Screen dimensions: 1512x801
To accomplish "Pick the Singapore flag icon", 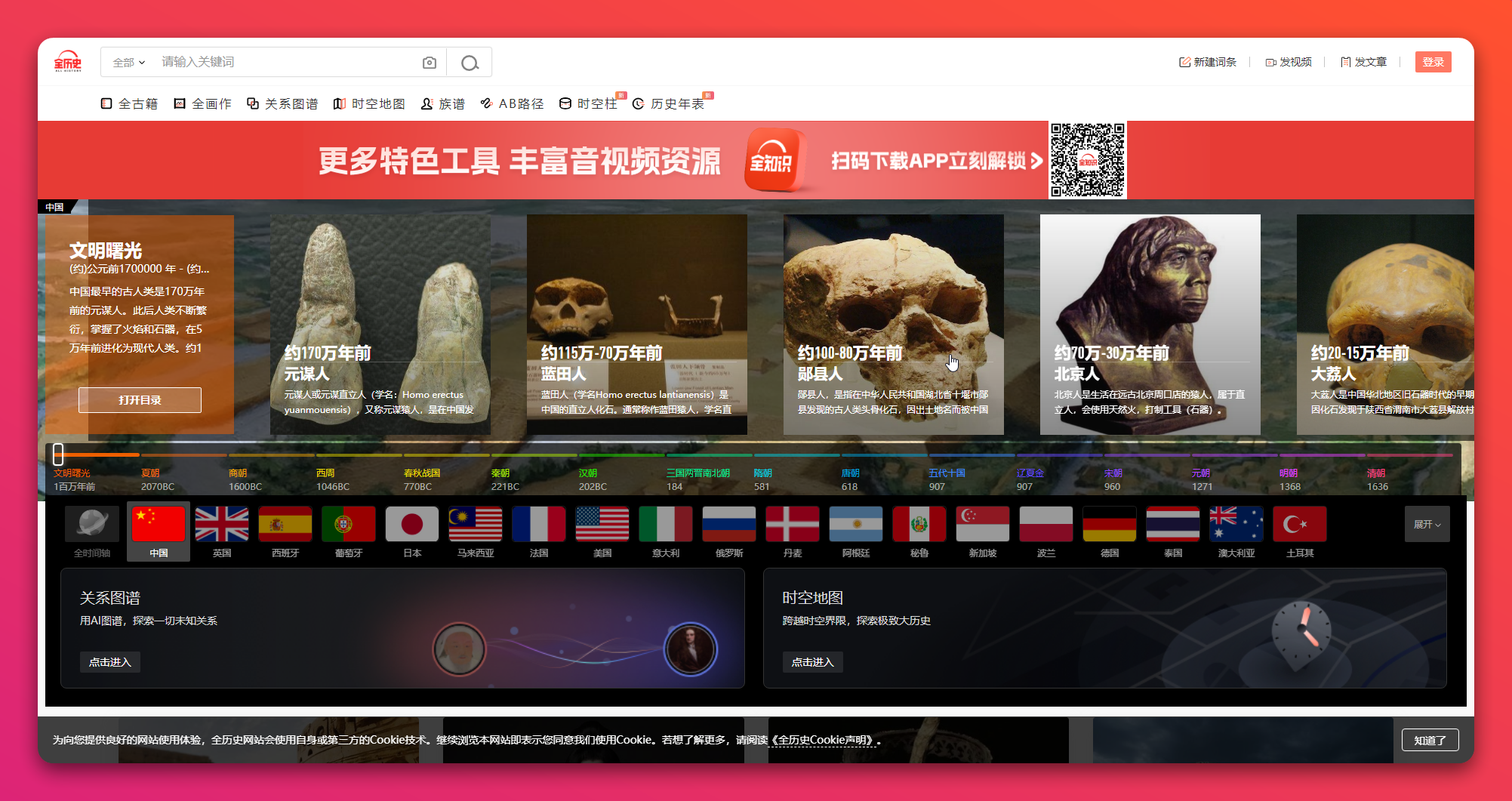I will (983, 524).
